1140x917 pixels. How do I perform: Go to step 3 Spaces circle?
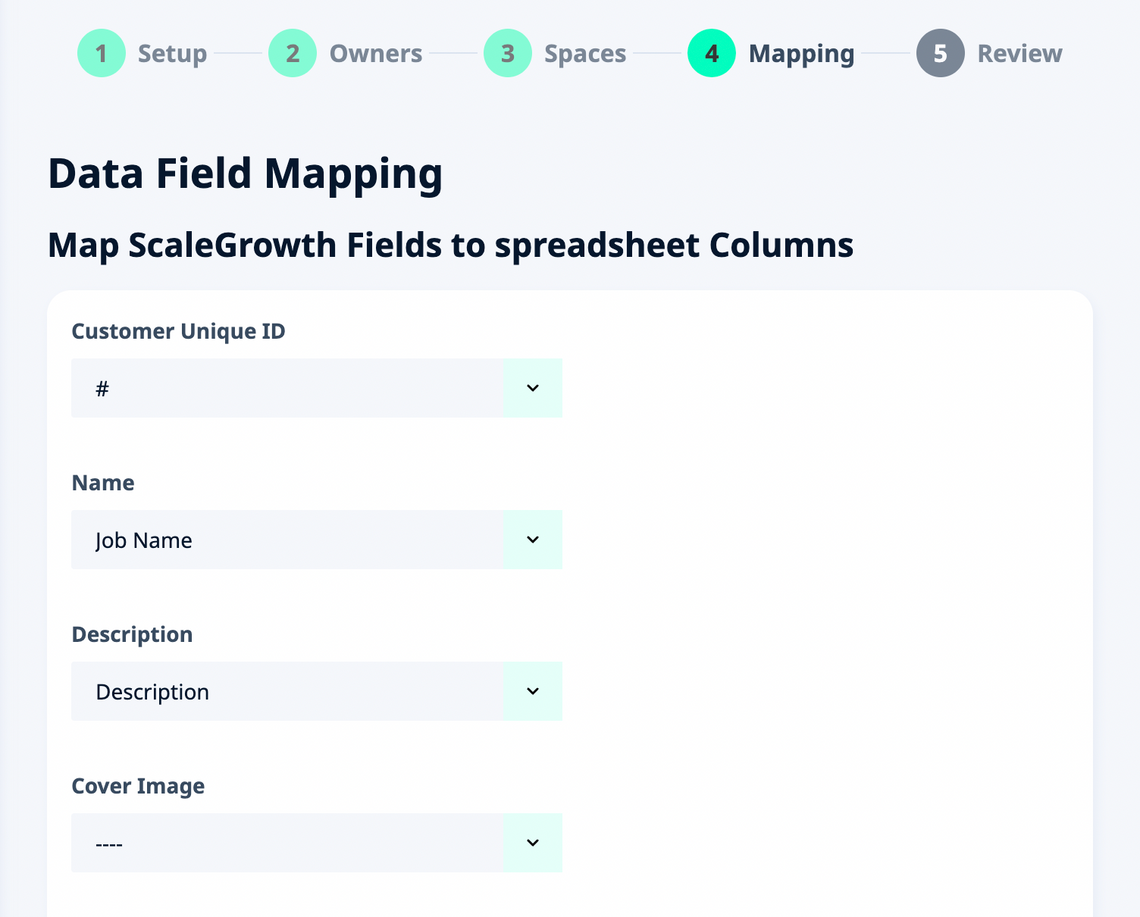click(507, 53)
